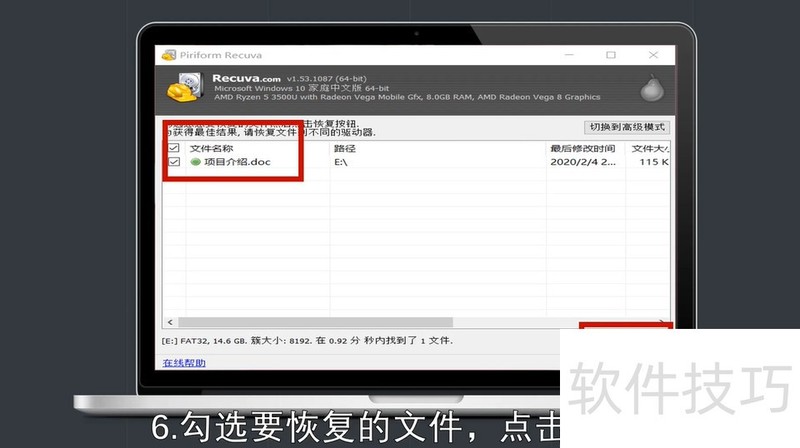Toggle the select-all checkbox in header
Screen dimensions: 800x448
174,148
